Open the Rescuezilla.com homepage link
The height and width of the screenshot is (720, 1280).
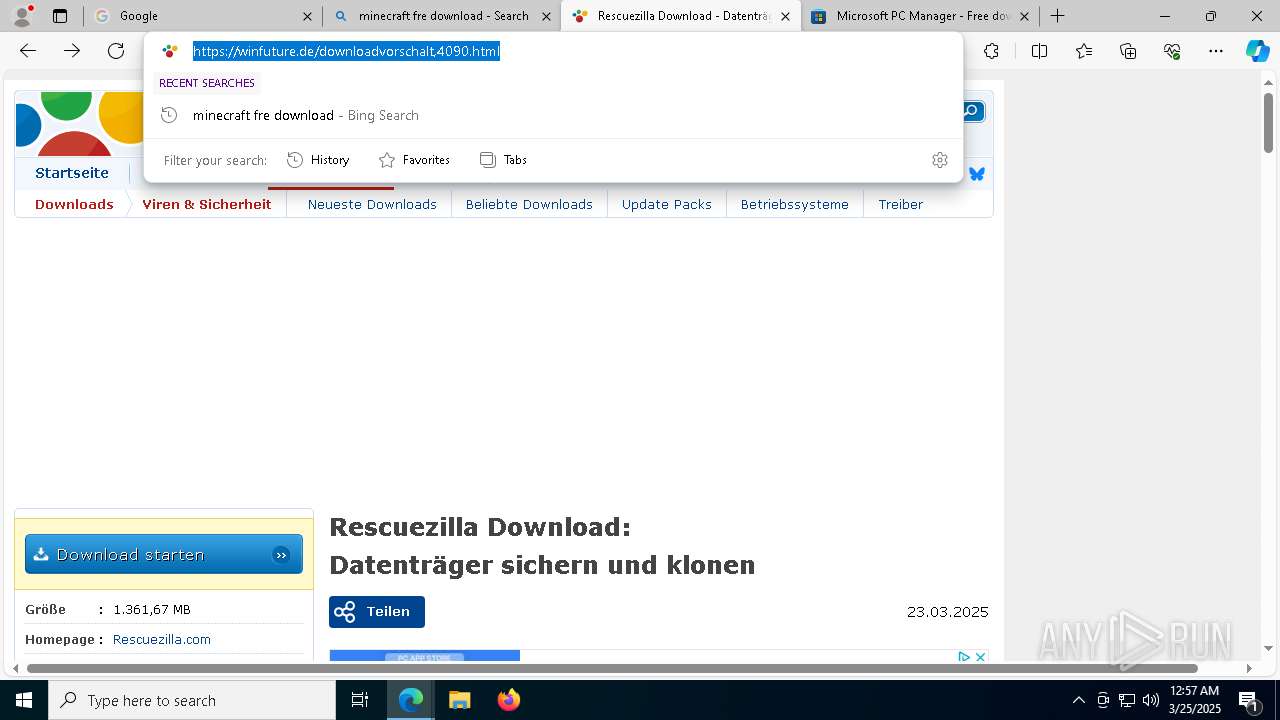point(162,639)
